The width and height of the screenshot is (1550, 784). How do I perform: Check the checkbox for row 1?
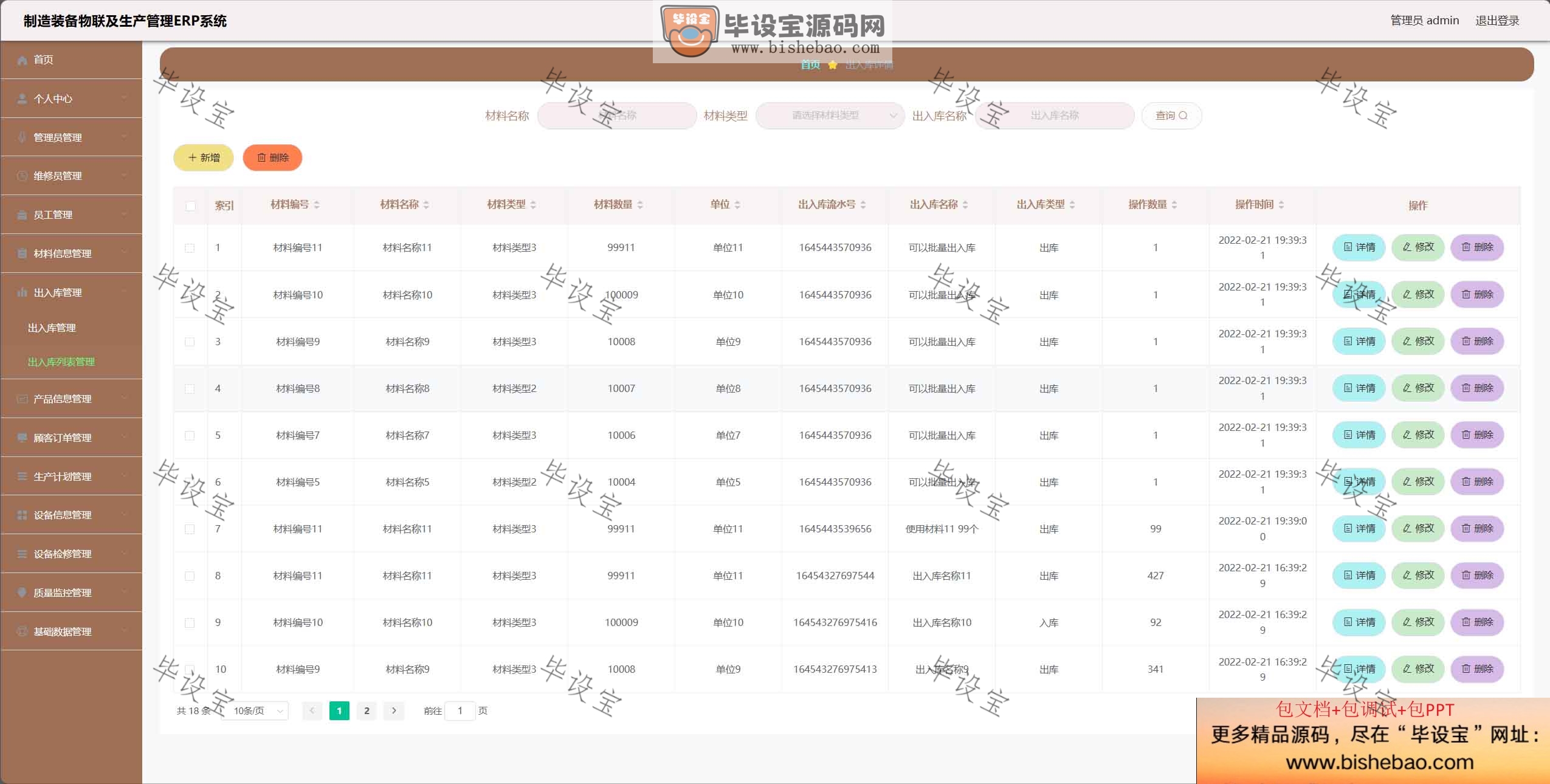point(190,248)
